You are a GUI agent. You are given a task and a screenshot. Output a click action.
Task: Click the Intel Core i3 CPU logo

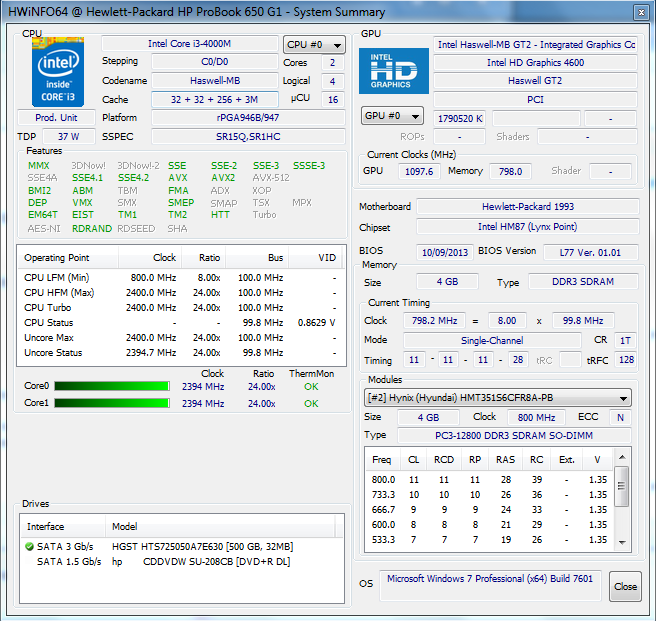pos(58,72)
